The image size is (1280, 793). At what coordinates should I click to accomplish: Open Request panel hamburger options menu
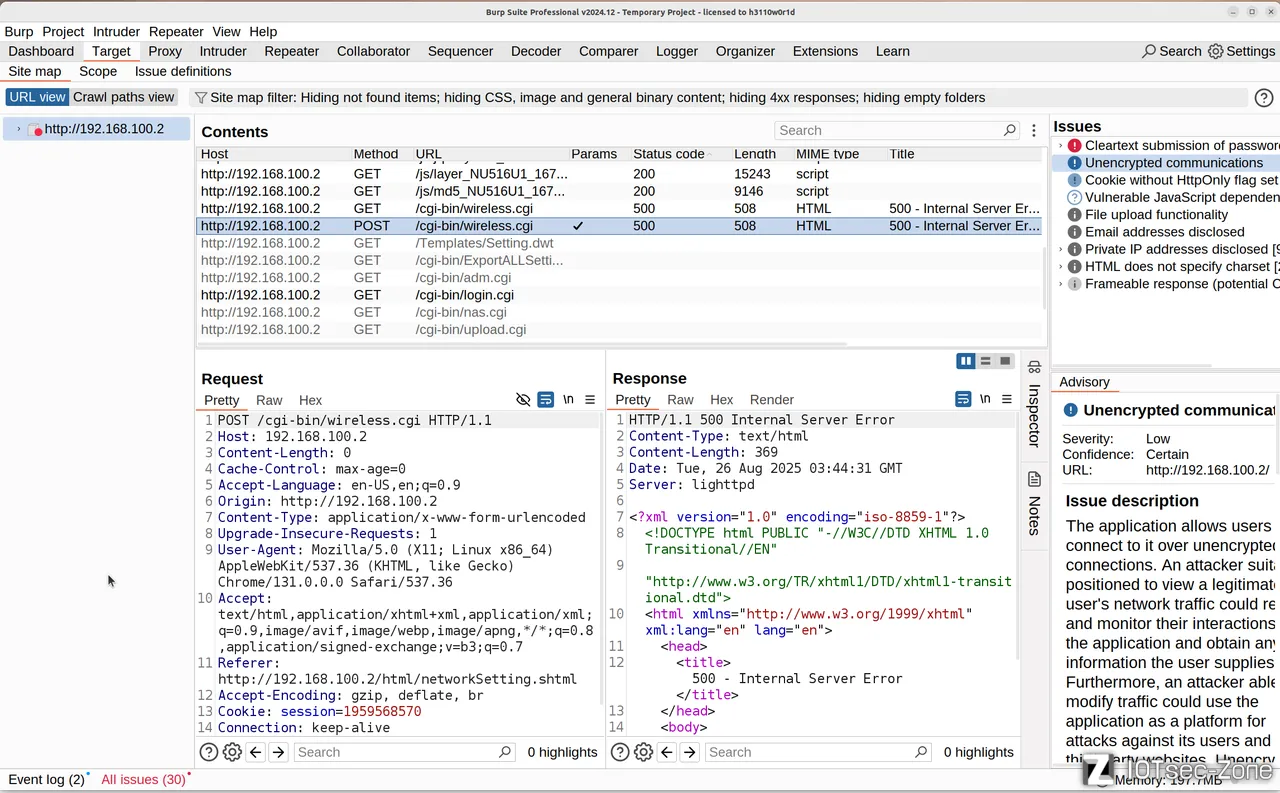click(590, 400)
